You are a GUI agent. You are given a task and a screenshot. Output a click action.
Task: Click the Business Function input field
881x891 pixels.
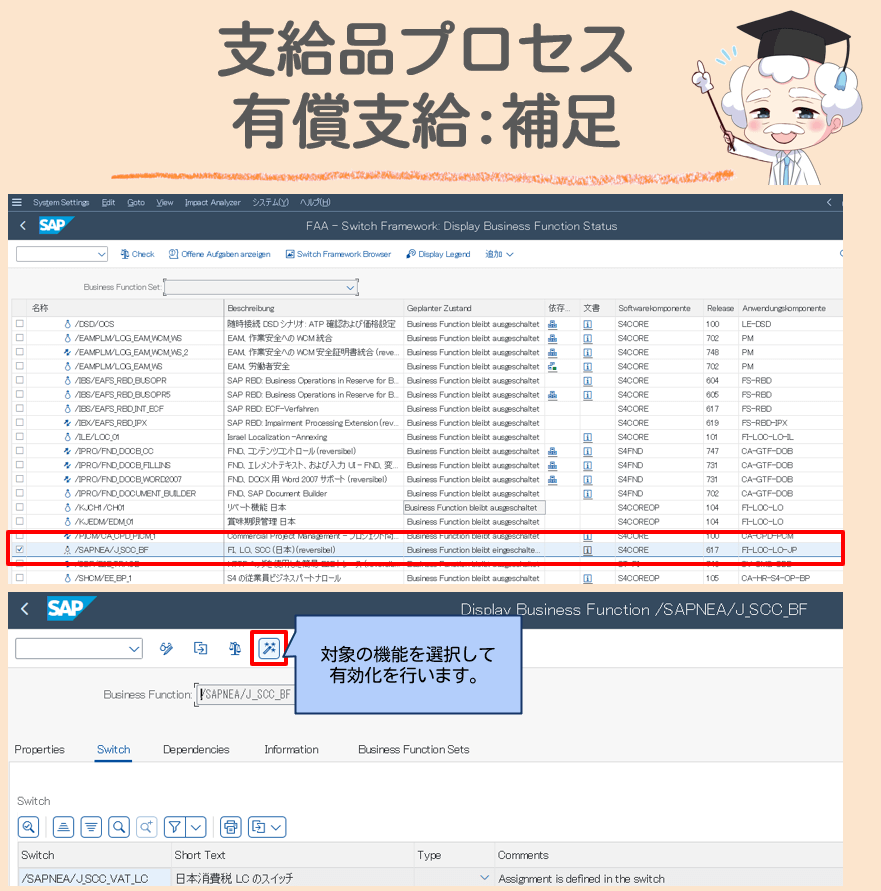(x=246, y=694)
